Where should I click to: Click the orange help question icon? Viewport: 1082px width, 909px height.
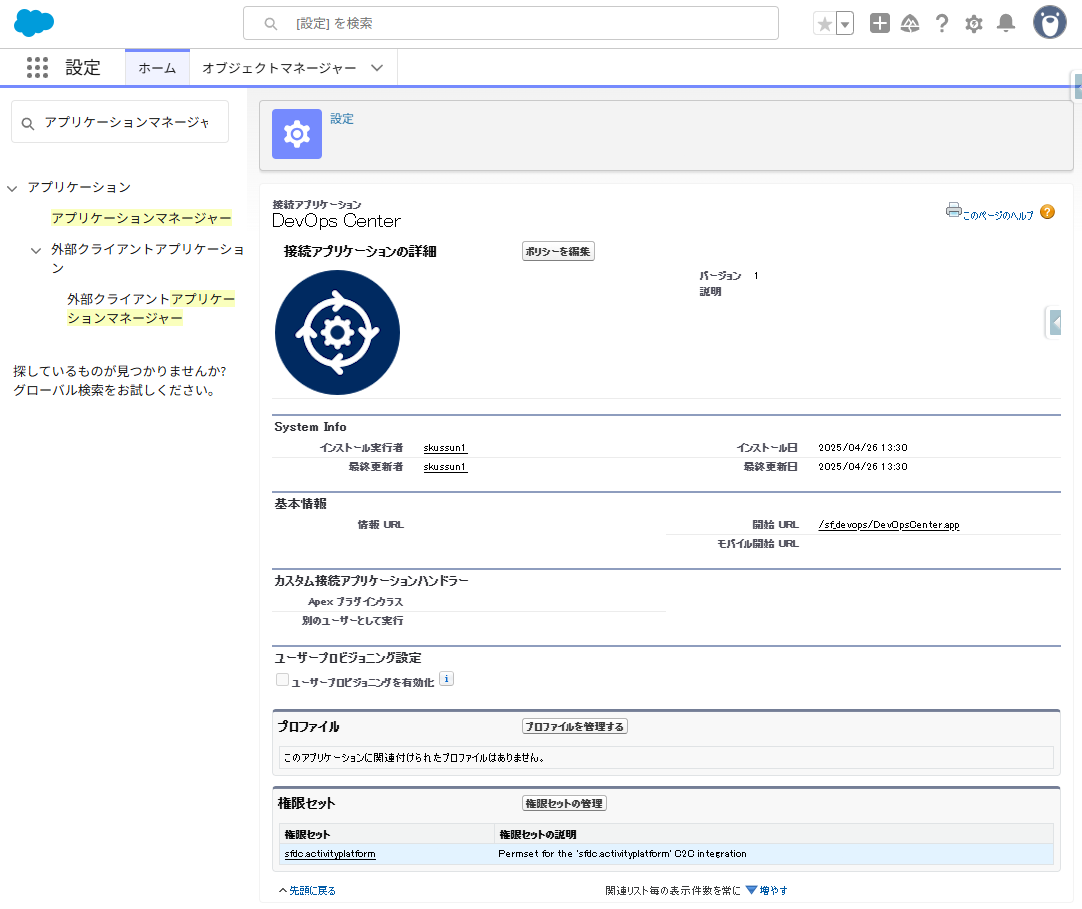pyautogui.click(x=1047, y=212)
